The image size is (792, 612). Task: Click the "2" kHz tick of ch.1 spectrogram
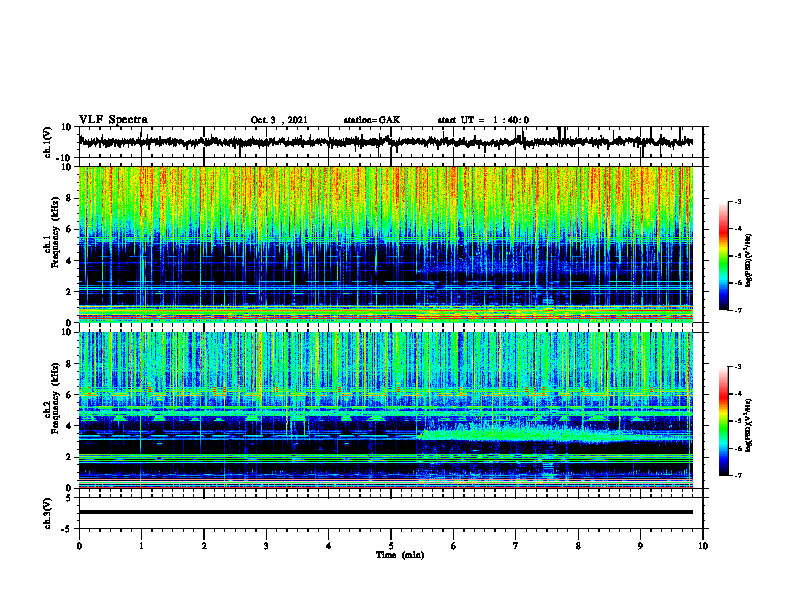pyautogui.click(x=70, y=292)
